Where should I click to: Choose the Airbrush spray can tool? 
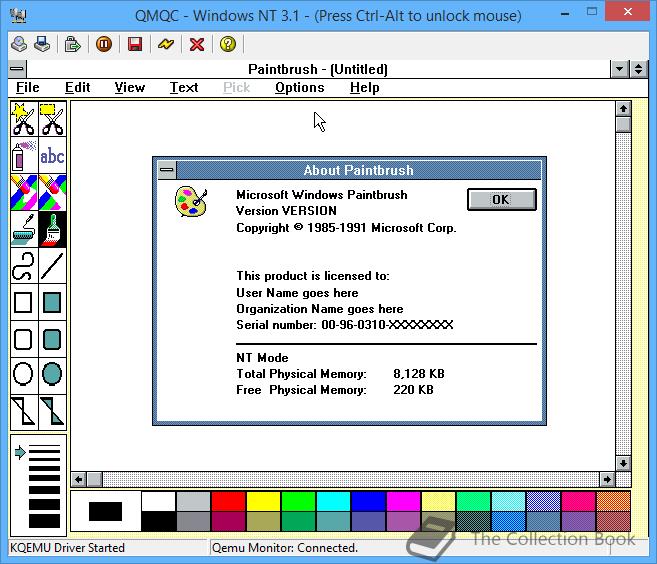coord(24,156)
